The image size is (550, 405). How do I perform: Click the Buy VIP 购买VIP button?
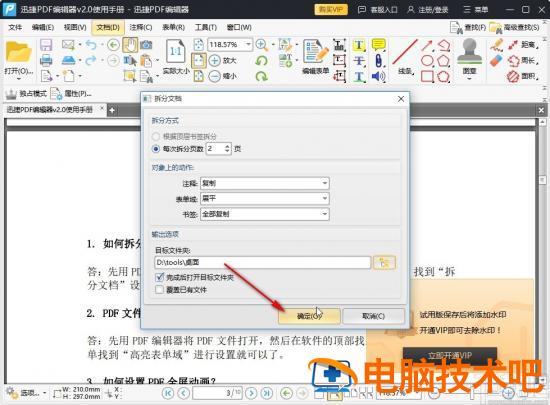[331, 9]
